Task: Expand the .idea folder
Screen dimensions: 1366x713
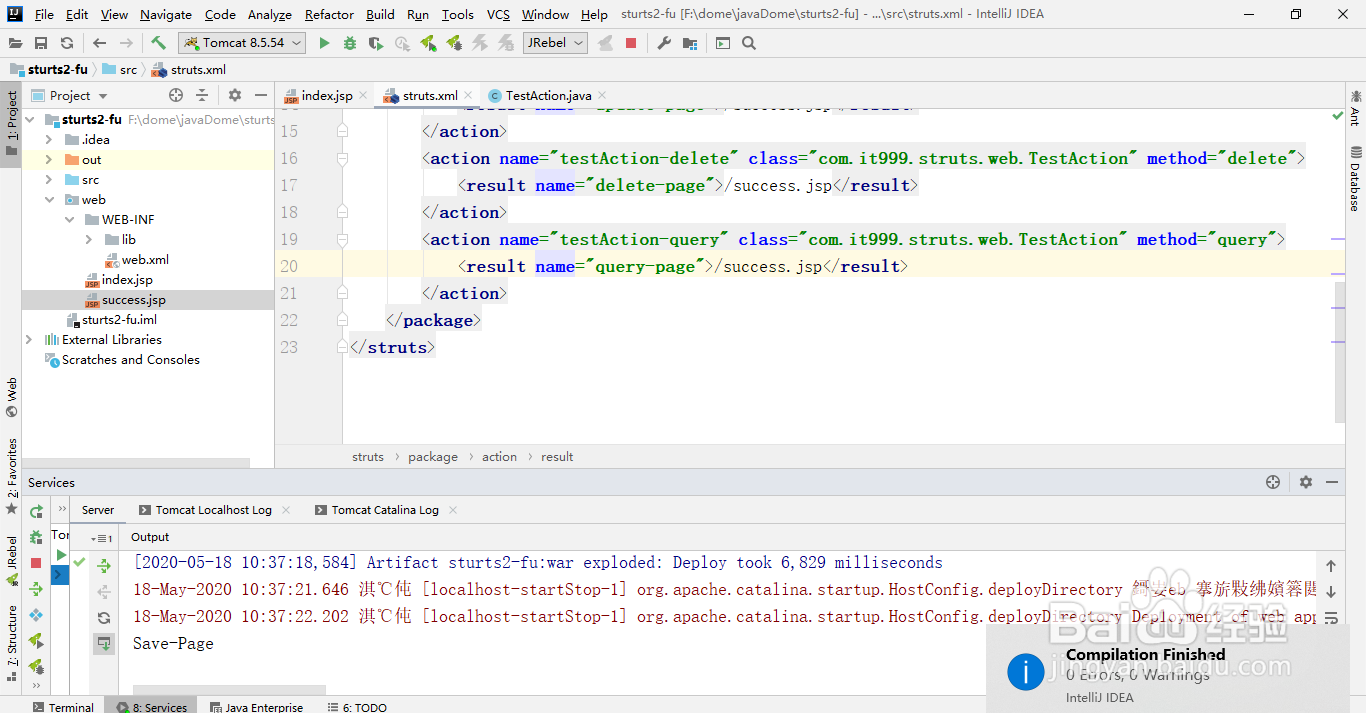Action: (x=49, y=140)
